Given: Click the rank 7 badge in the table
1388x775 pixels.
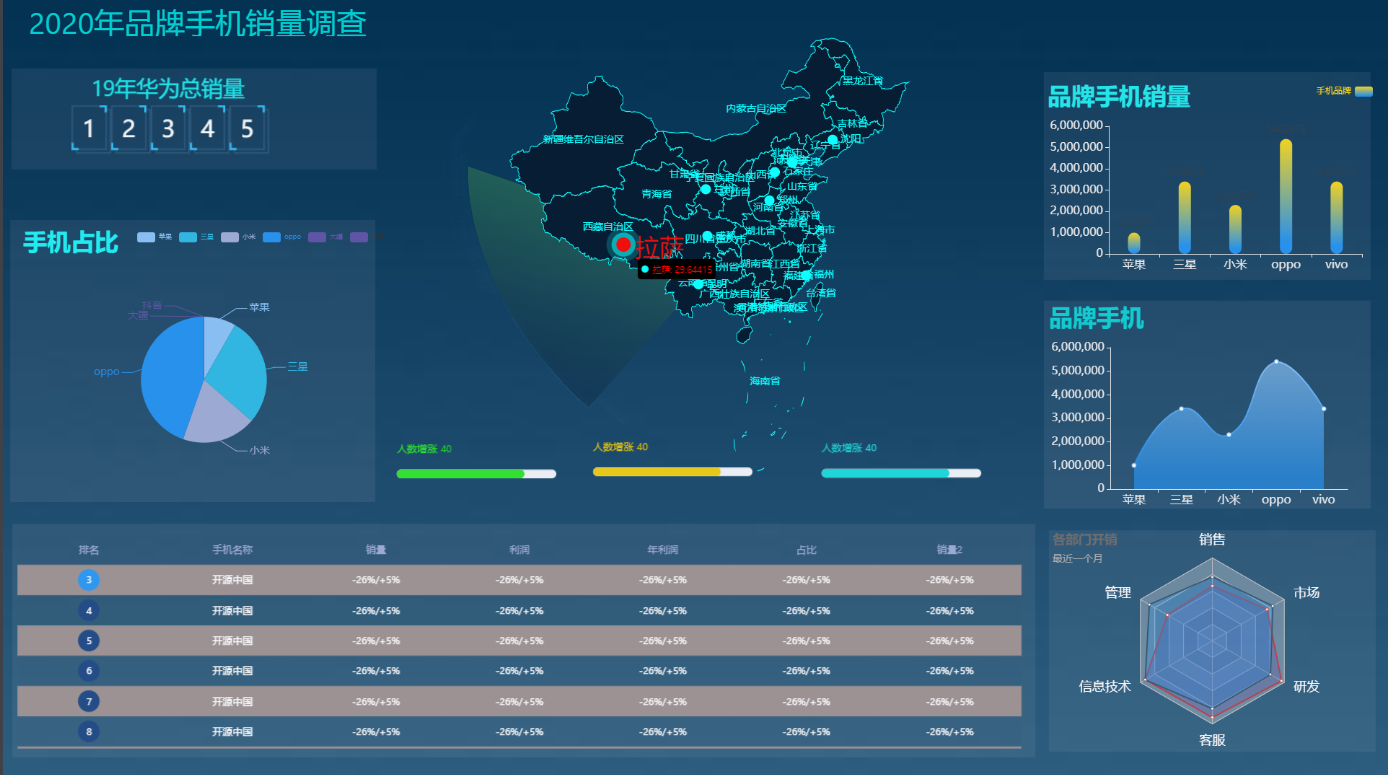Looking at the screenshot, I should click(x=89, y=701).
